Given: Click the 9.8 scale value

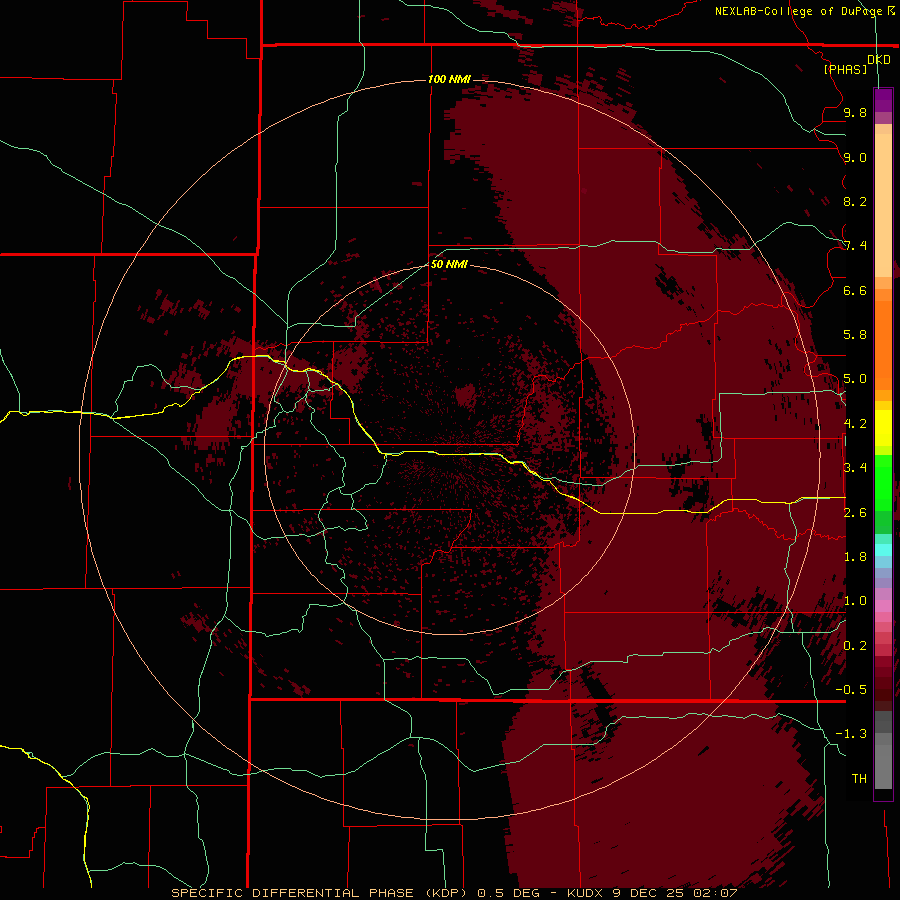Looking at the screenshot, I should click(855, 112).
